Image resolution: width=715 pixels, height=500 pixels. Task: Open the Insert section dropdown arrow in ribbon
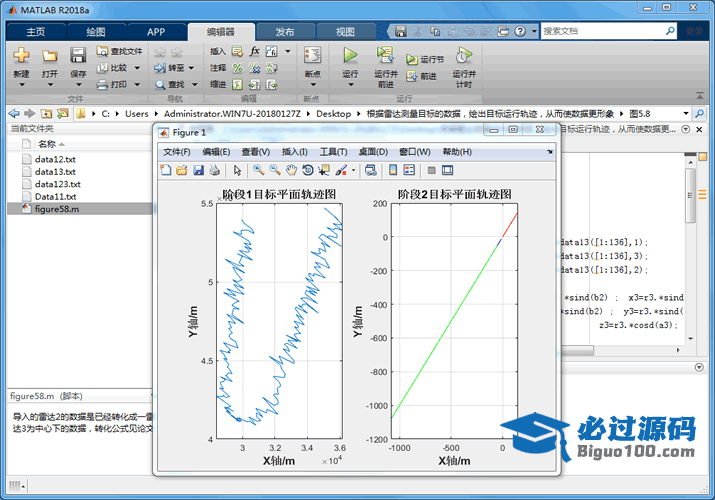tap(288, 51)
